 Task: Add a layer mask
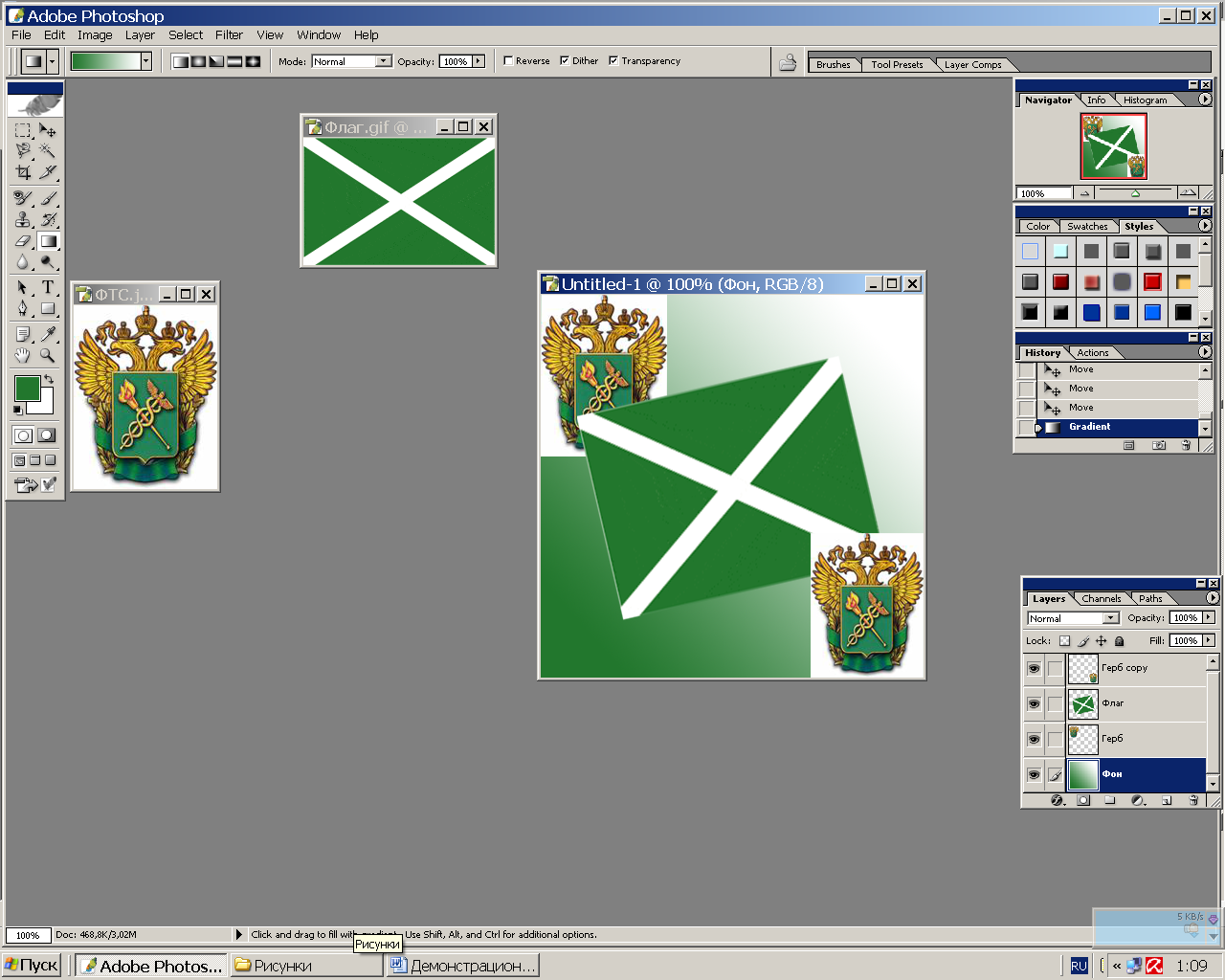(x=1083, y=800)
